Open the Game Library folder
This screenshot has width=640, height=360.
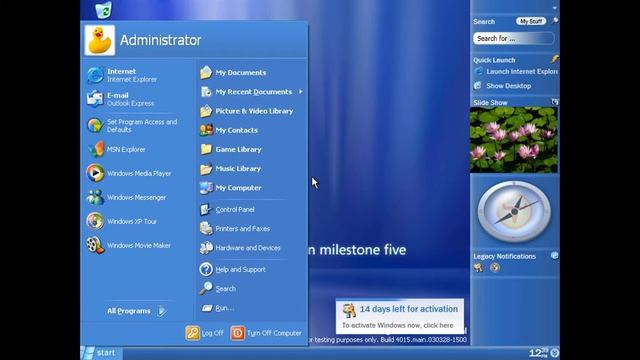(x=231, y=149)
